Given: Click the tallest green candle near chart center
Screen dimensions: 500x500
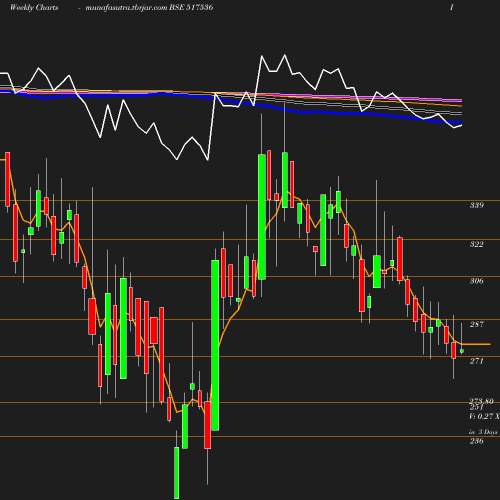Looking at the screenshot, I should (x=215, y=345).
